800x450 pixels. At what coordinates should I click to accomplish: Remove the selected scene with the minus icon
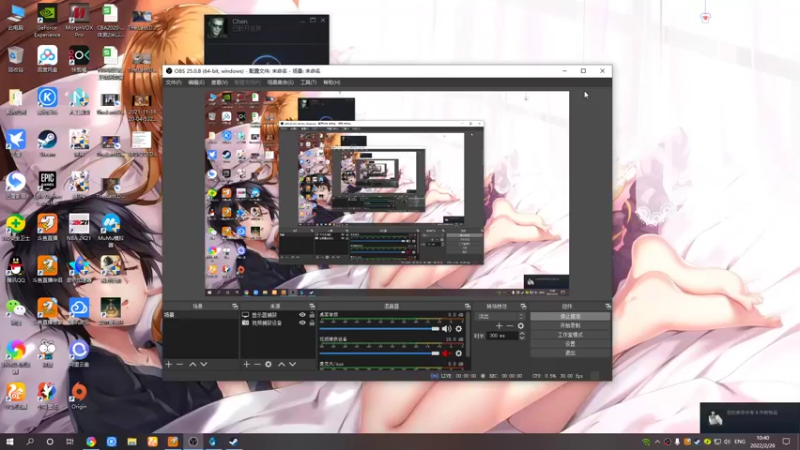point(180,364)
